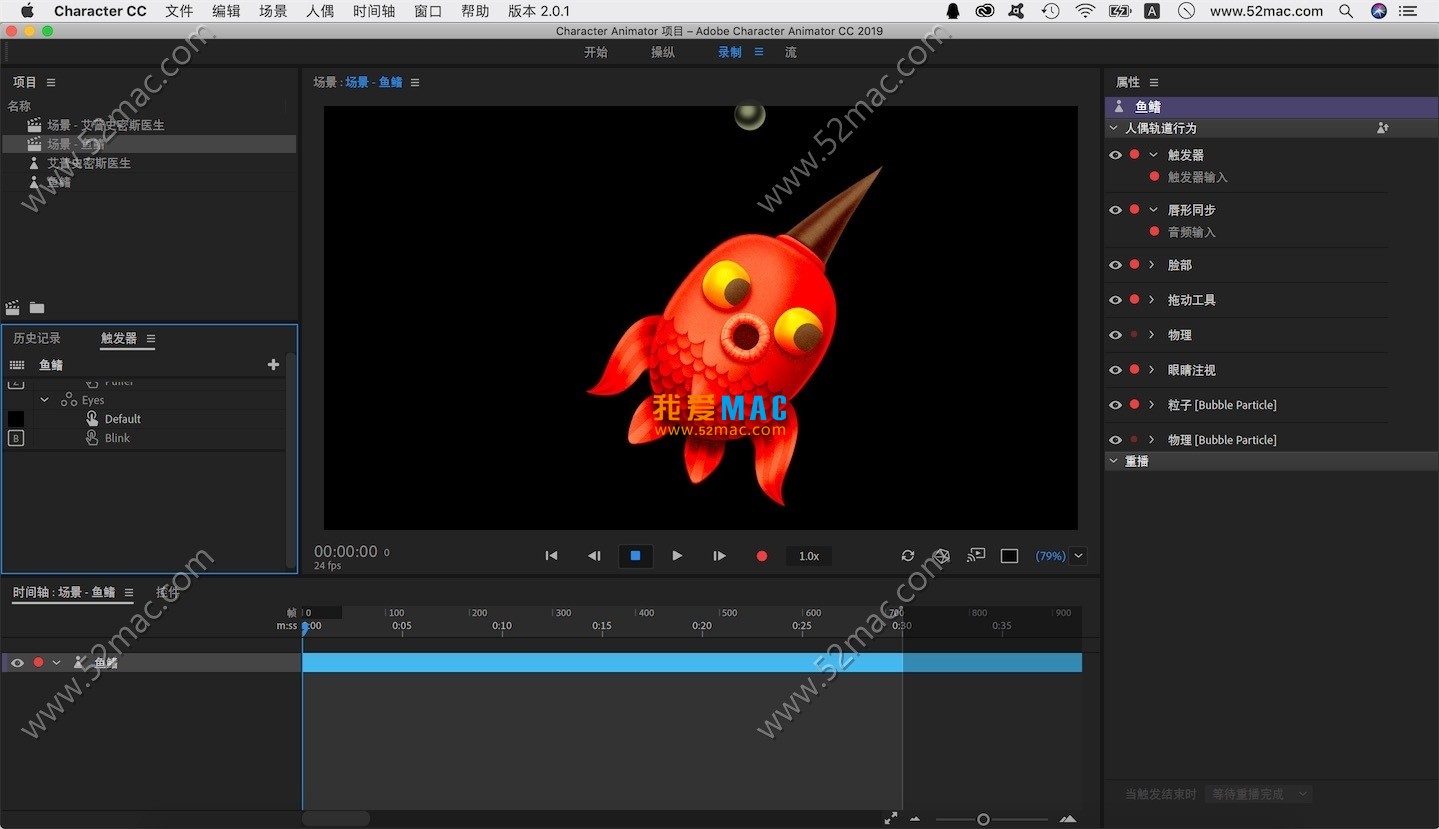This screenshot has height=829, width=1439.
Task: Click the keyboard layout icon beside 鱼鳍 in 触发器 panel
Action: coord(17,365)
